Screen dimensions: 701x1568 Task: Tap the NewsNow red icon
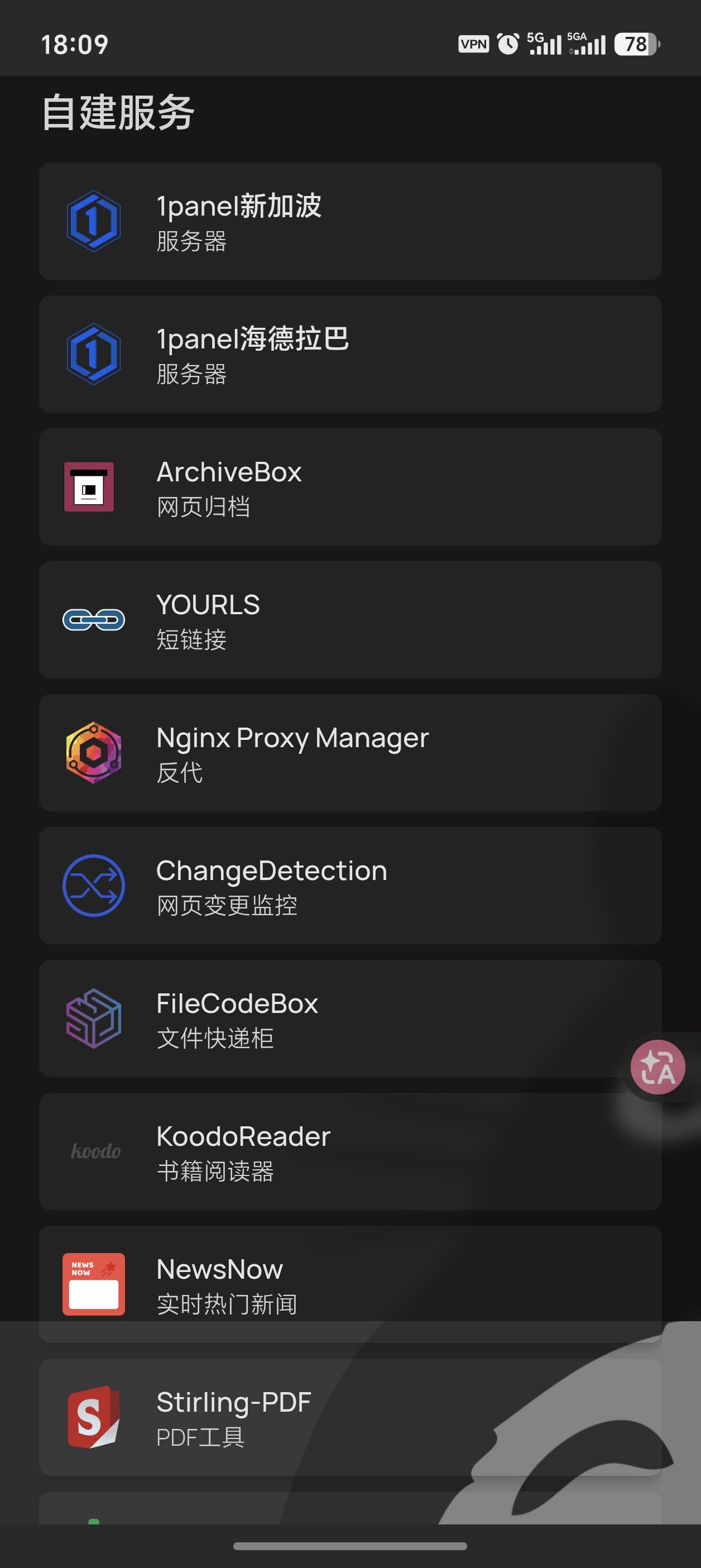click(94, 1284)
